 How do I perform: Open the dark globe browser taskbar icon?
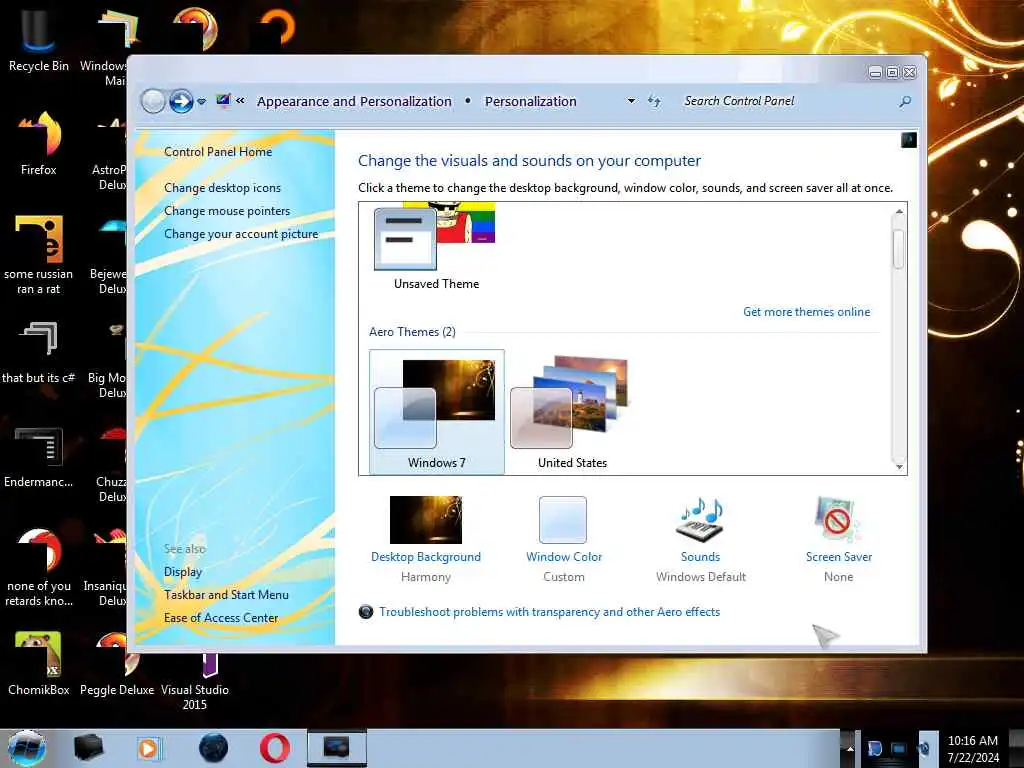click(214, 748)
